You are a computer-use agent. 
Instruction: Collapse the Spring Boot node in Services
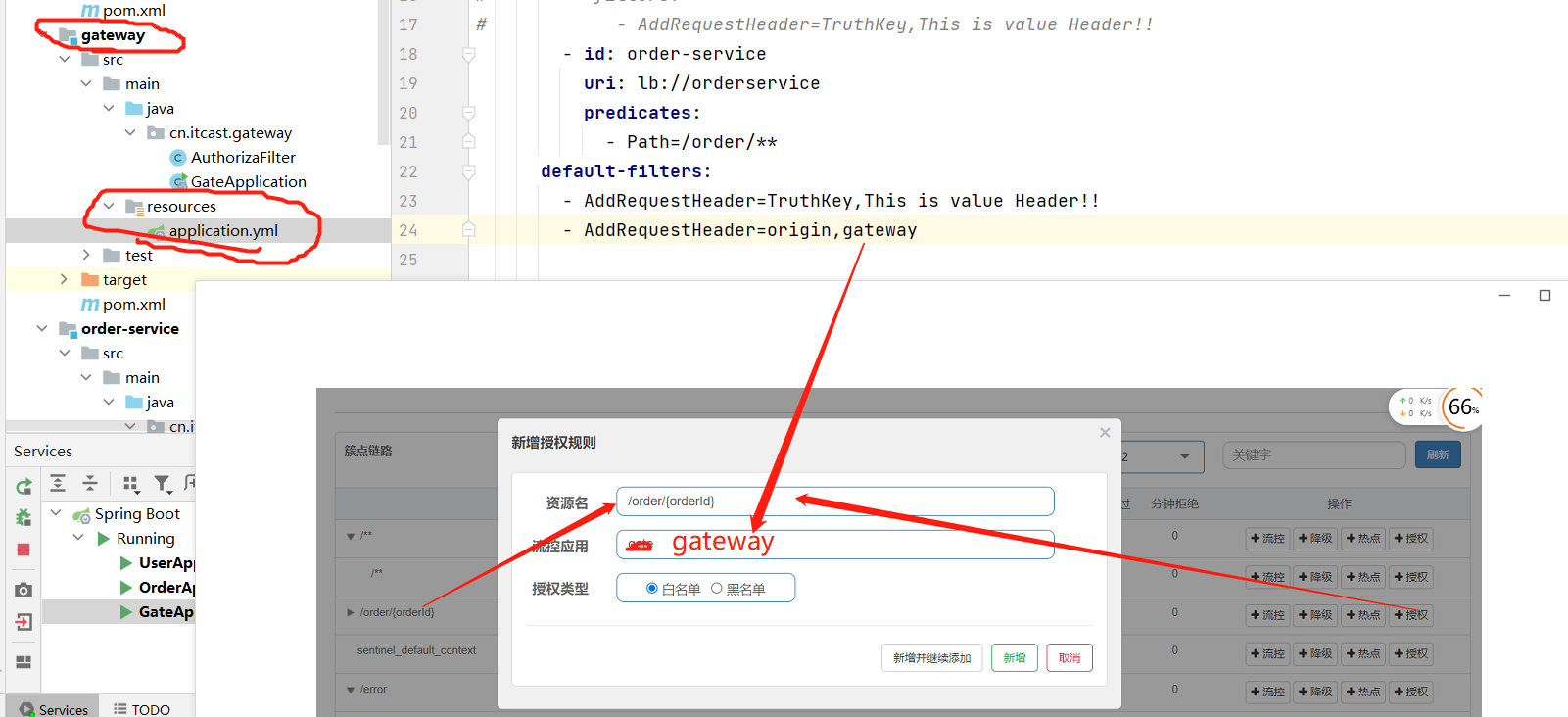(56, 513)
